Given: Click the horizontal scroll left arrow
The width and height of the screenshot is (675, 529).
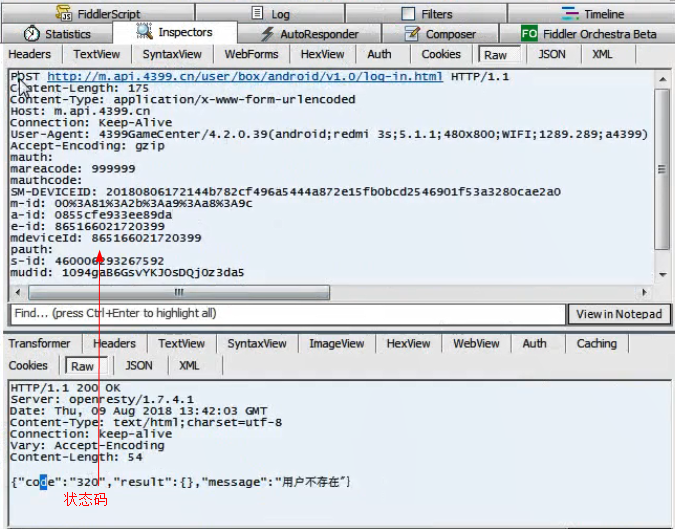Looking at the screenshot, I should 18,292.
